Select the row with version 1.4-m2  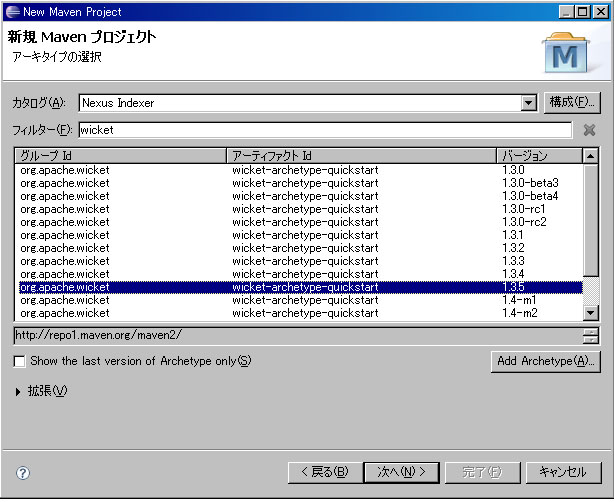pos(299,313)
